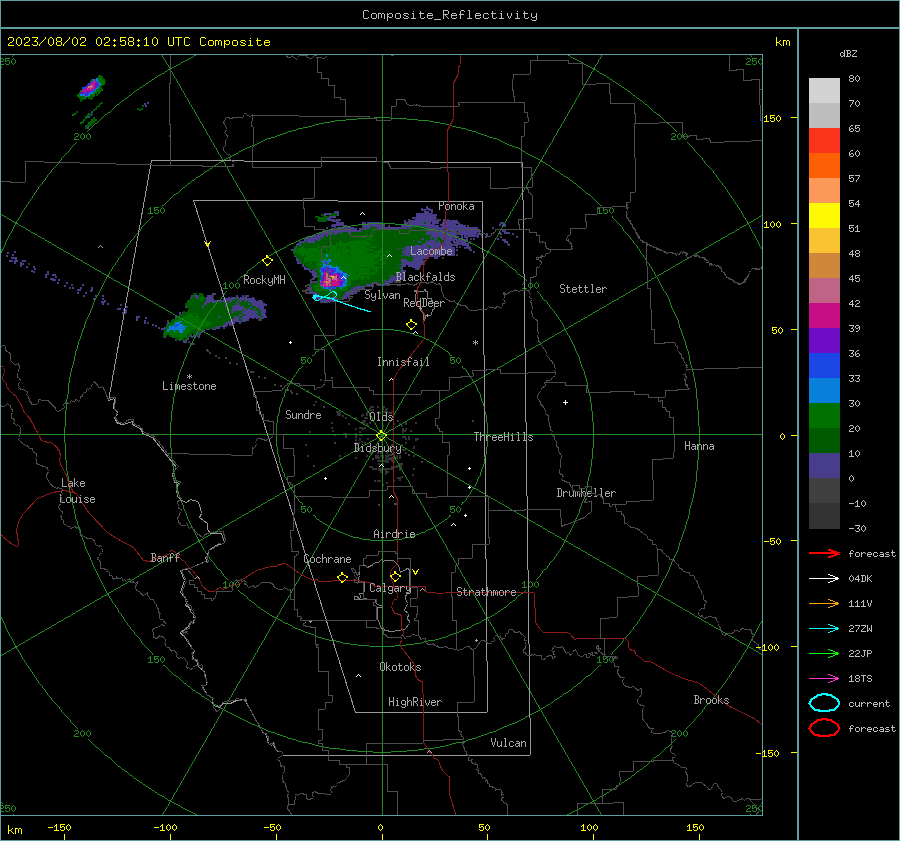Click the cyan 'current' ellipse legend icon
The width and height of the screenshot is (900, 841).
pos(824,703)
